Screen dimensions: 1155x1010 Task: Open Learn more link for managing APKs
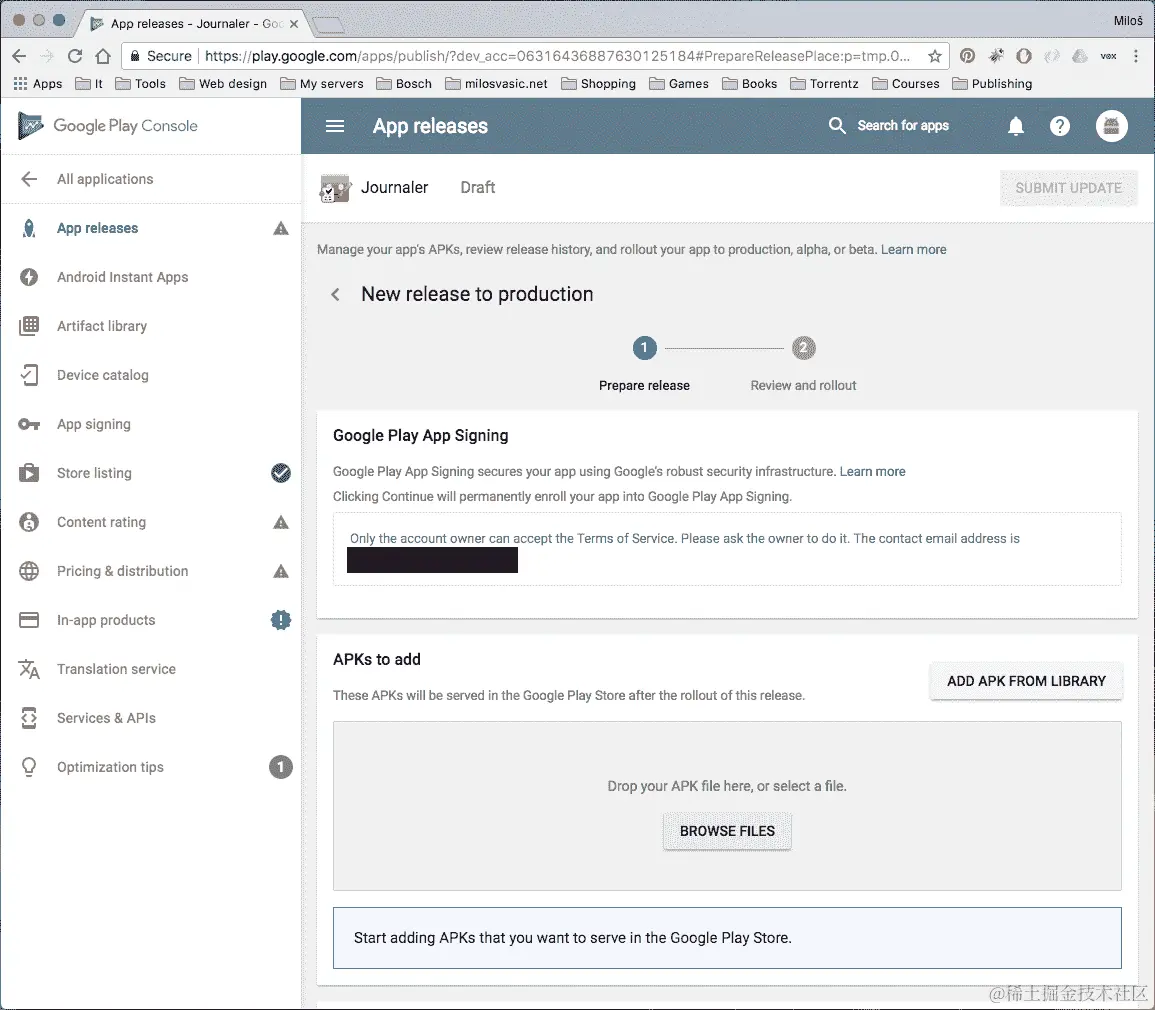[913, 250]
